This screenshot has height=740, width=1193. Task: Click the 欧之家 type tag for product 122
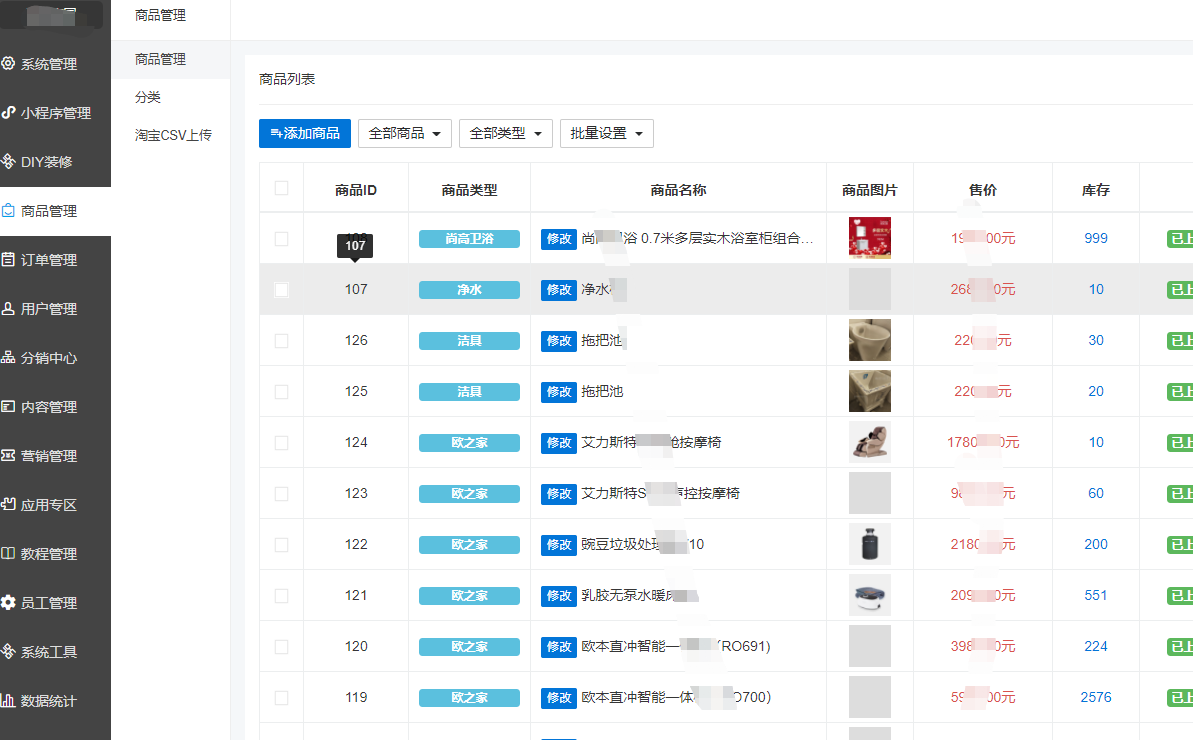pos(469,545)
